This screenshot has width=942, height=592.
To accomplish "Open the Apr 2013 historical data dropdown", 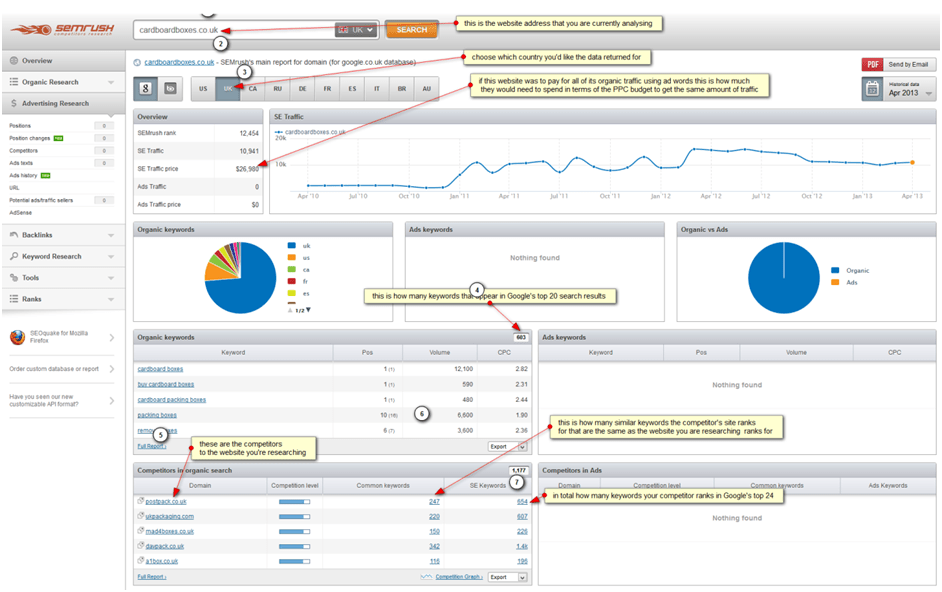I will pyautogui.click(x=929, y=93).
